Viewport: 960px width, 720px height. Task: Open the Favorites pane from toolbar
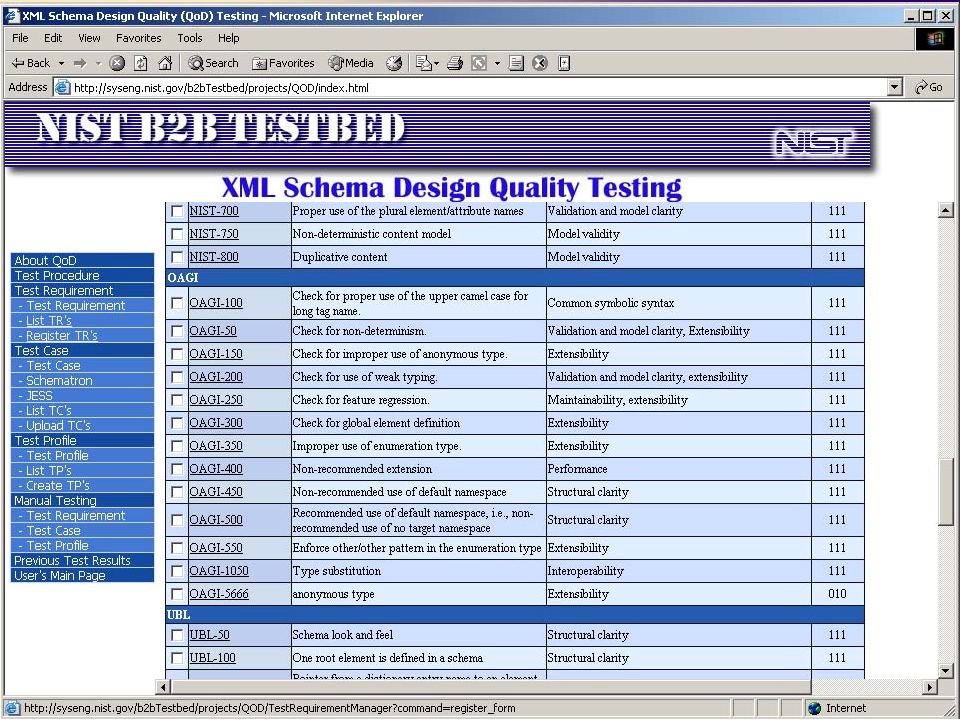283,63
